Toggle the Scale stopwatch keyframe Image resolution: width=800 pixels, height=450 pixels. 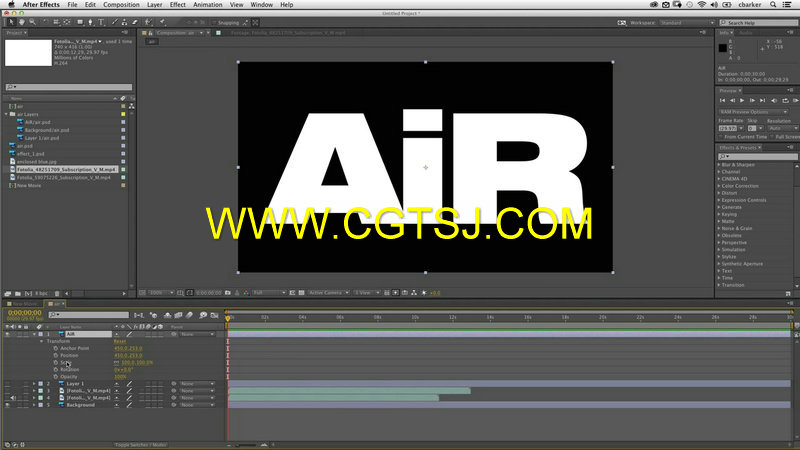(x=56, y=362)
